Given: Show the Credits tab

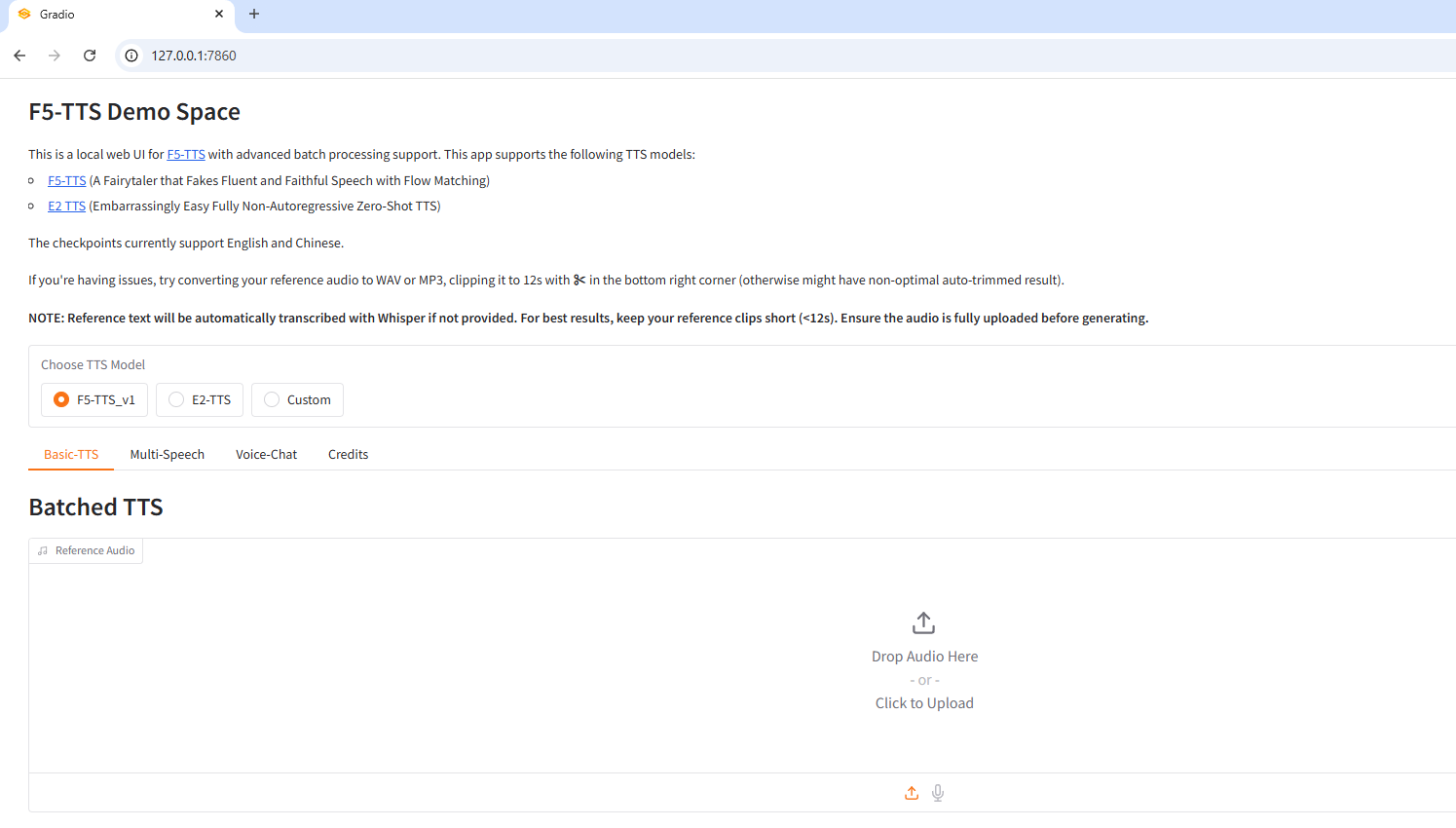Looking at the screenshot, I should click(349, 454).
